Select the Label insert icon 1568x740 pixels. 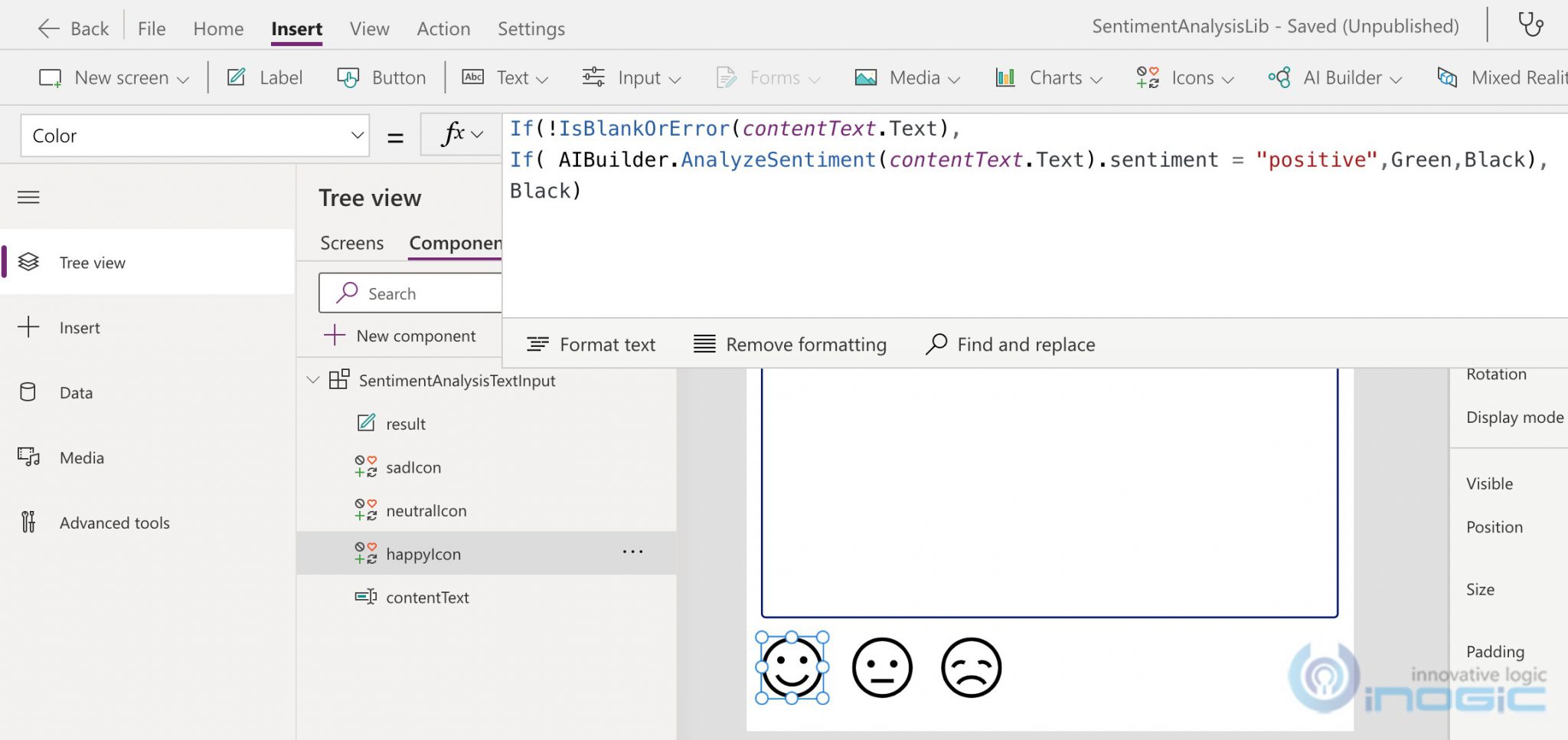click(x=235, y=77)
